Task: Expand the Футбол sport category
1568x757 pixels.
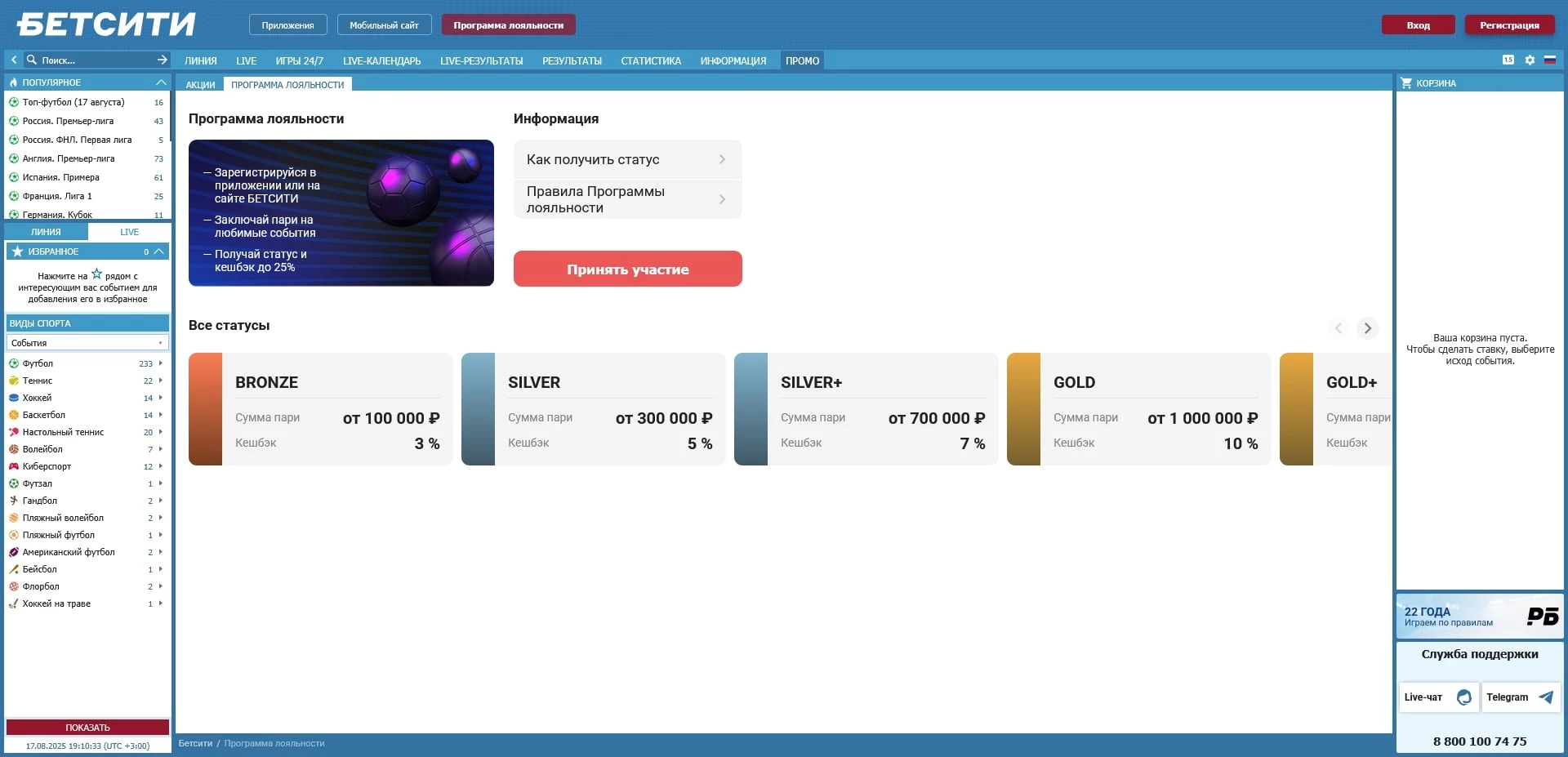Action: [160, 363]
